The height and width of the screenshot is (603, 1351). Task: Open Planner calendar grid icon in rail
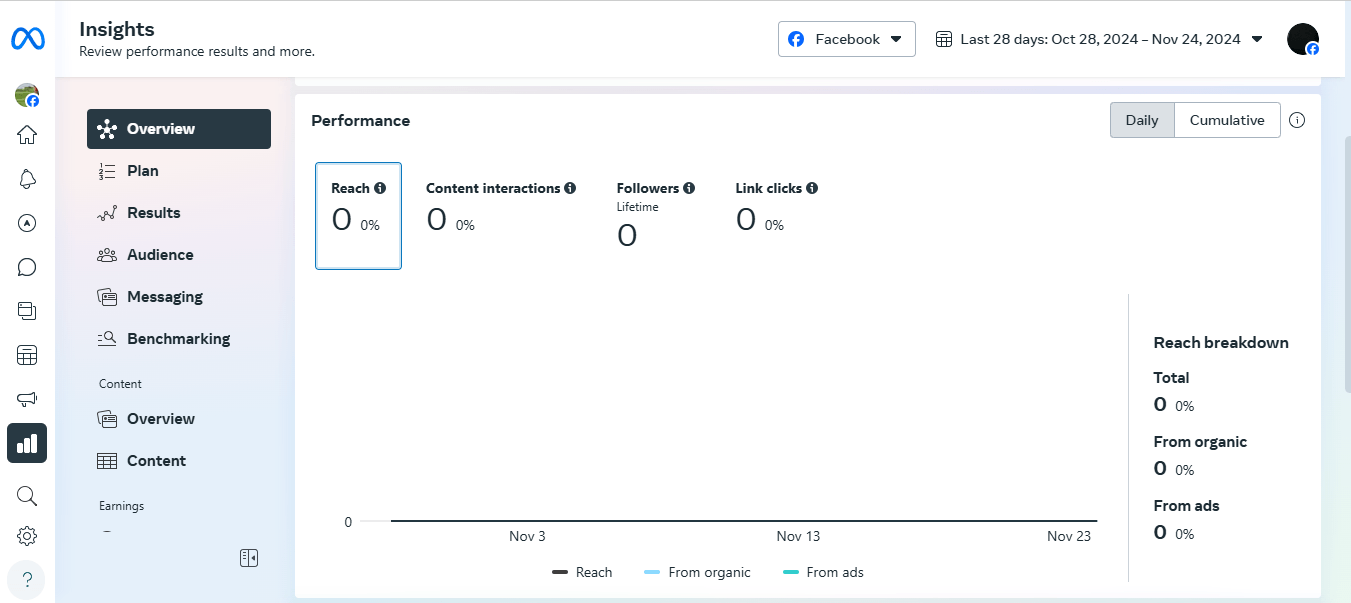point(27,355)
